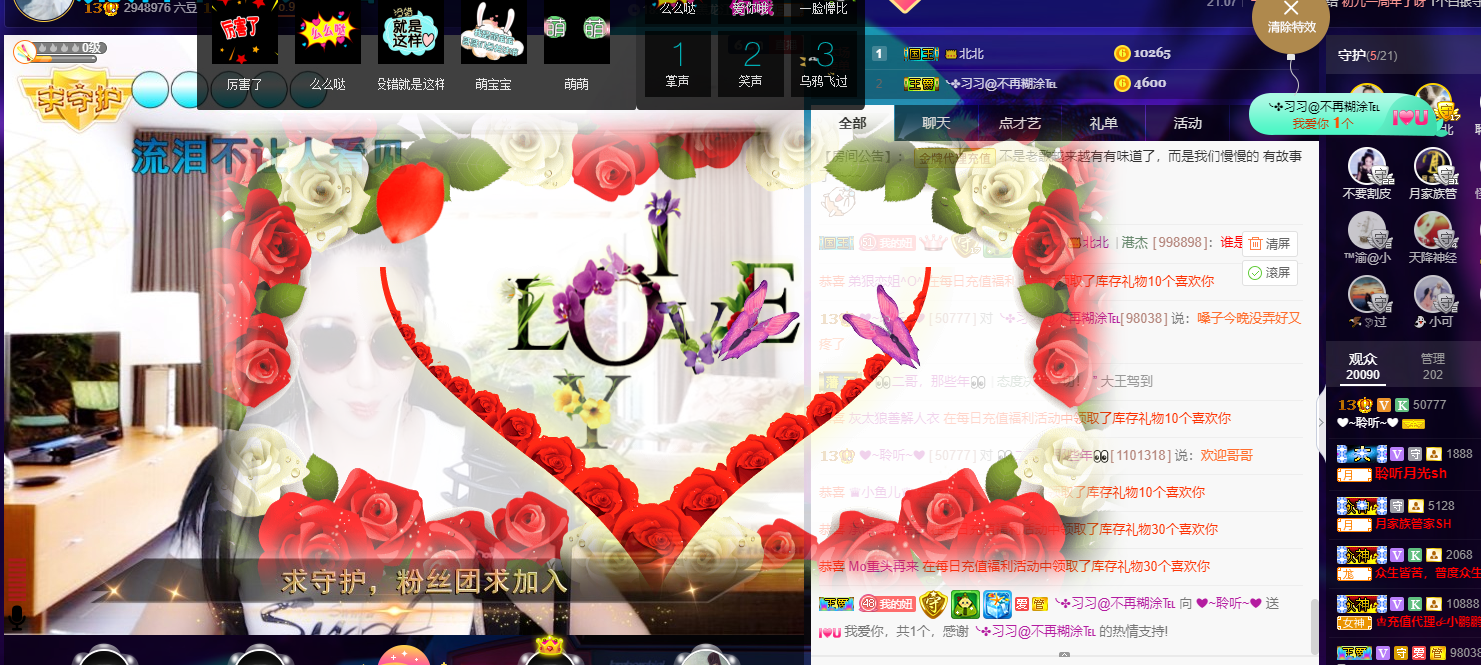This screenshot has height=665, width=1481.
Task: Switch to the 全部 chat tab
Action: [x=853, y=123]
